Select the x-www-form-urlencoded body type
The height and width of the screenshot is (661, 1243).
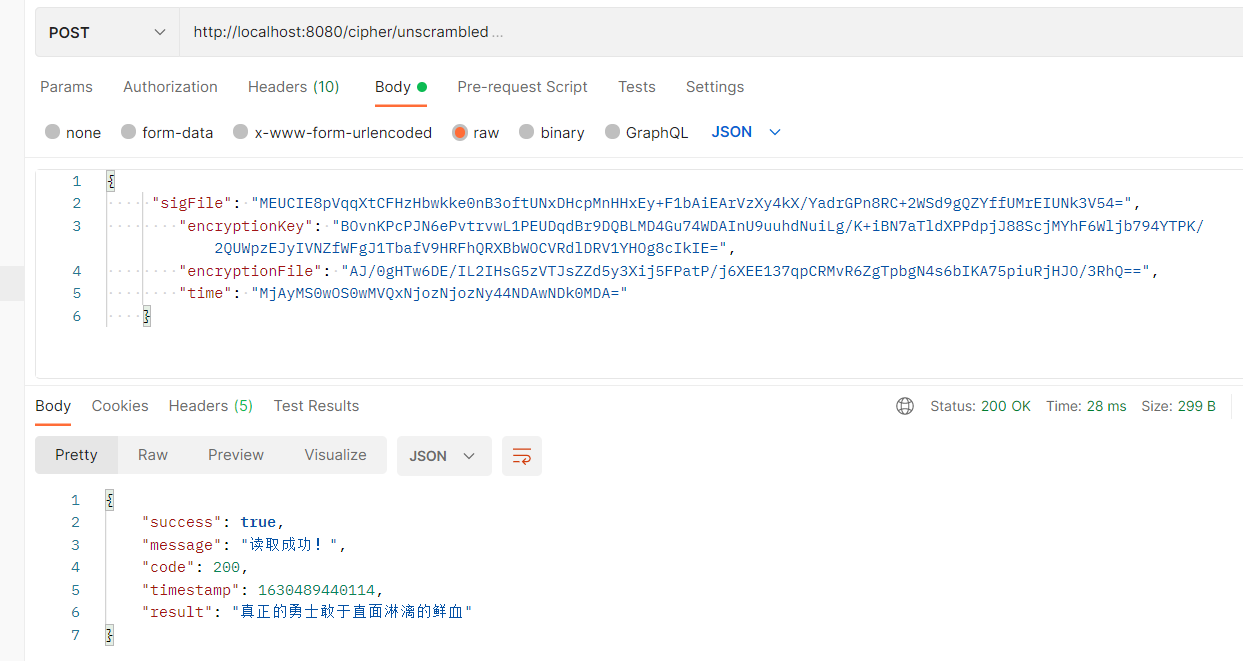[240, 131]
